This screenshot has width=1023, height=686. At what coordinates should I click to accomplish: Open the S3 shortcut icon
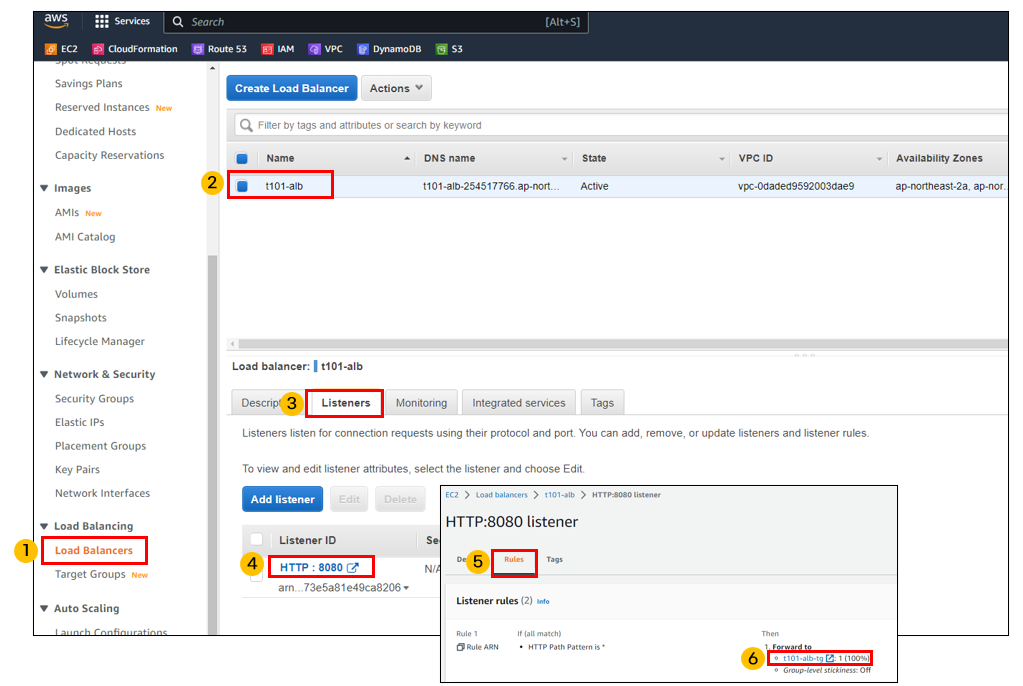[442, 49]
